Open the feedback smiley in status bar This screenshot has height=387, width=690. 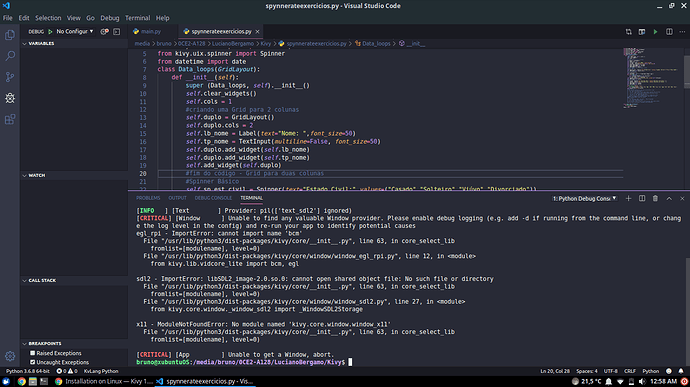pos(669,371)
